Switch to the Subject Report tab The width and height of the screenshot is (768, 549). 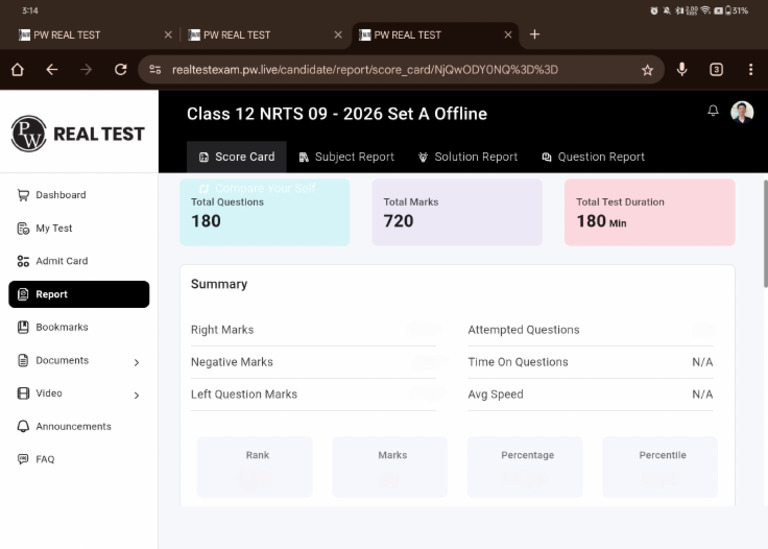pyautogui.click(x=345, y=157)
